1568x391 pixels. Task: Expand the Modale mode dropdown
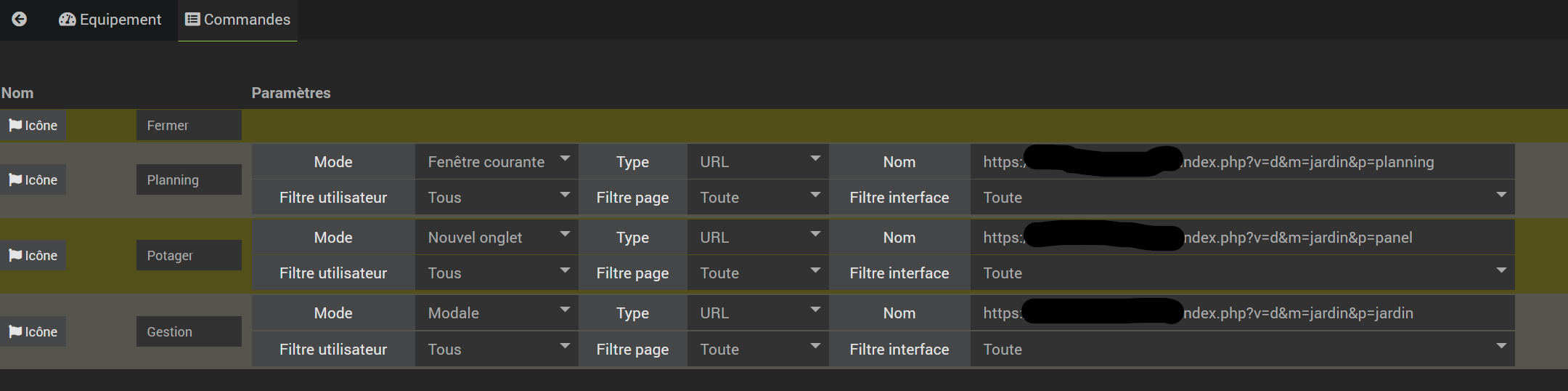click(497, 313)
